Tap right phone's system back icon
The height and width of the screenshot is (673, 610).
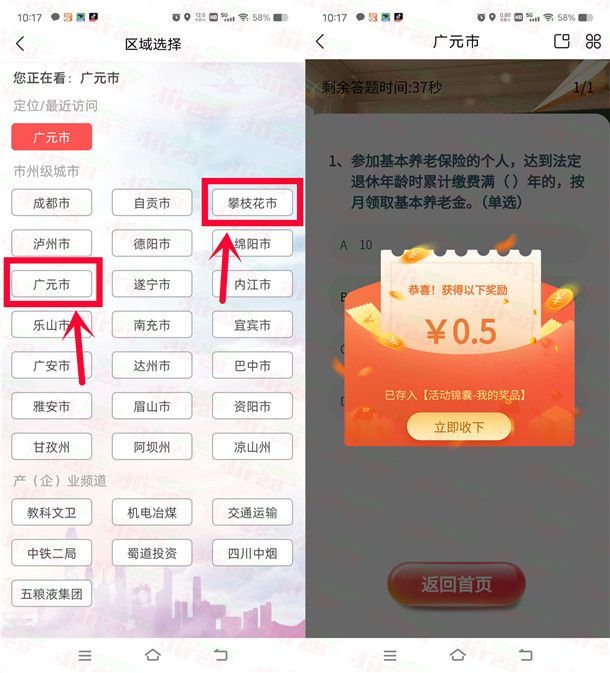525,655
